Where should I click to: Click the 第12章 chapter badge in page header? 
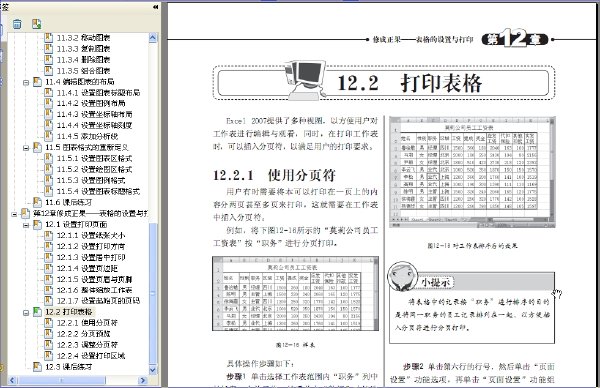(x=515, y=39)
